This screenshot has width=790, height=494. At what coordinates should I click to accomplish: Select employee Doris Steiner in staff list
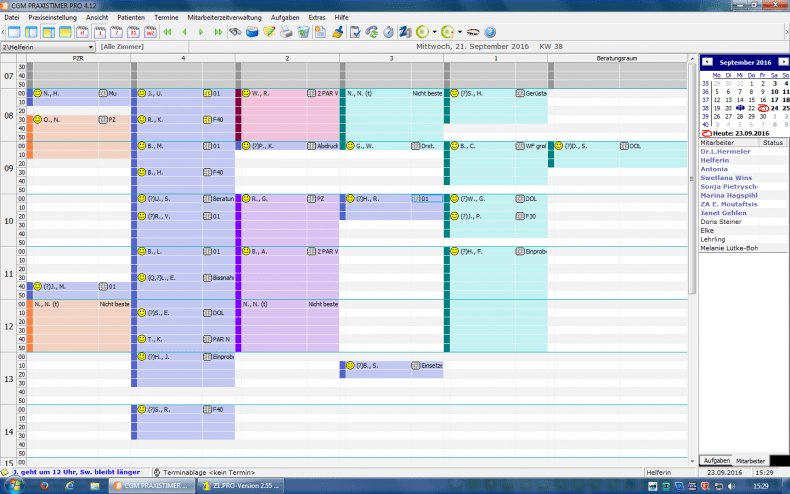721,222
